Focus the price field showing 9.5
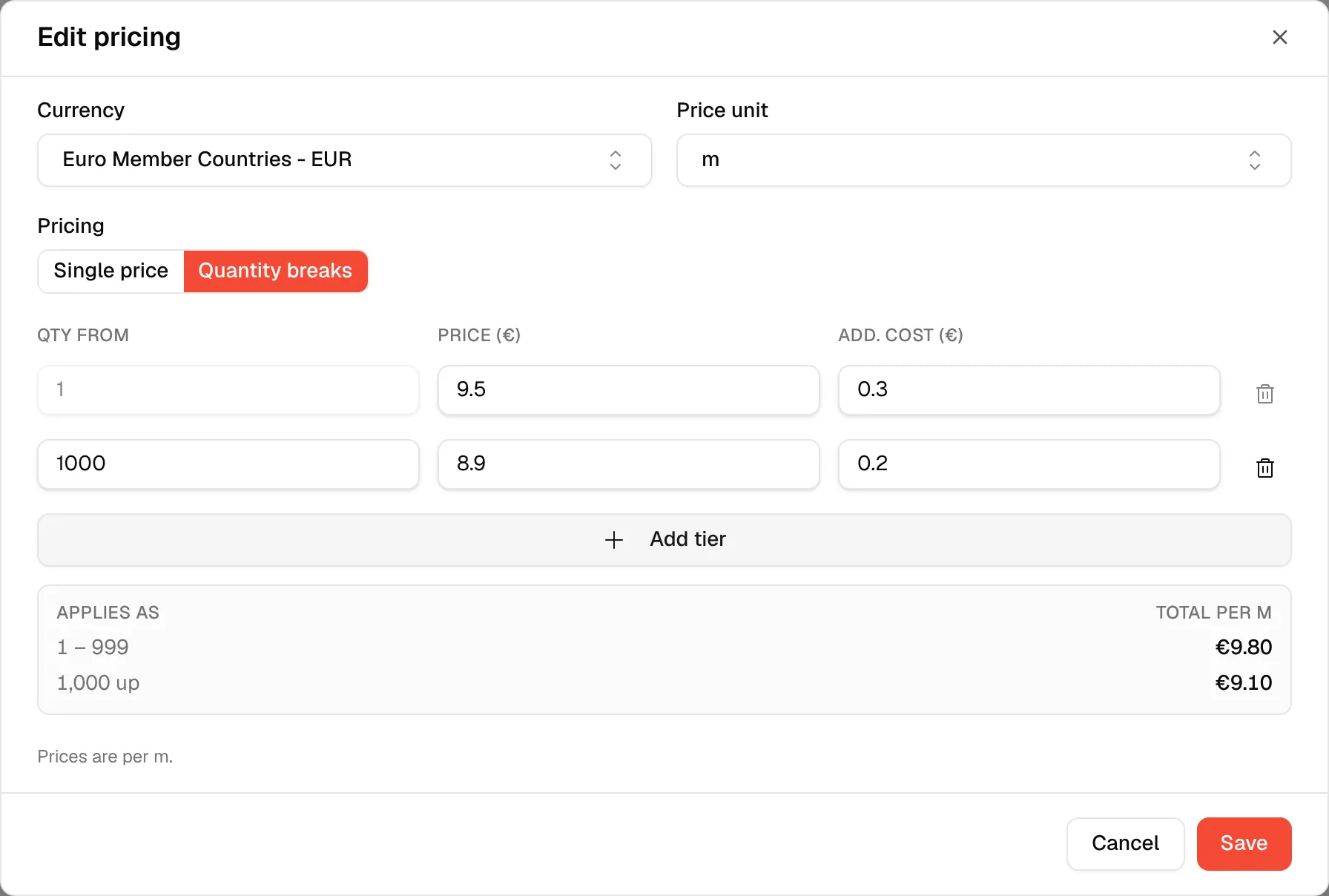This screenshot has width=1329, height=896. click(x=629, y=389)
